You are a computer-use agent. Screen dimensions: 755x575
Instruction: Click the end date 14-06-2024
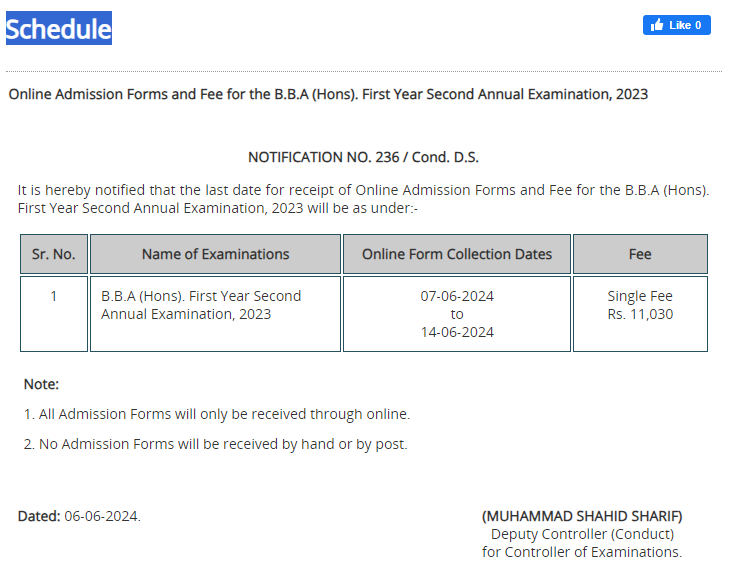click(x=457, y=332)
